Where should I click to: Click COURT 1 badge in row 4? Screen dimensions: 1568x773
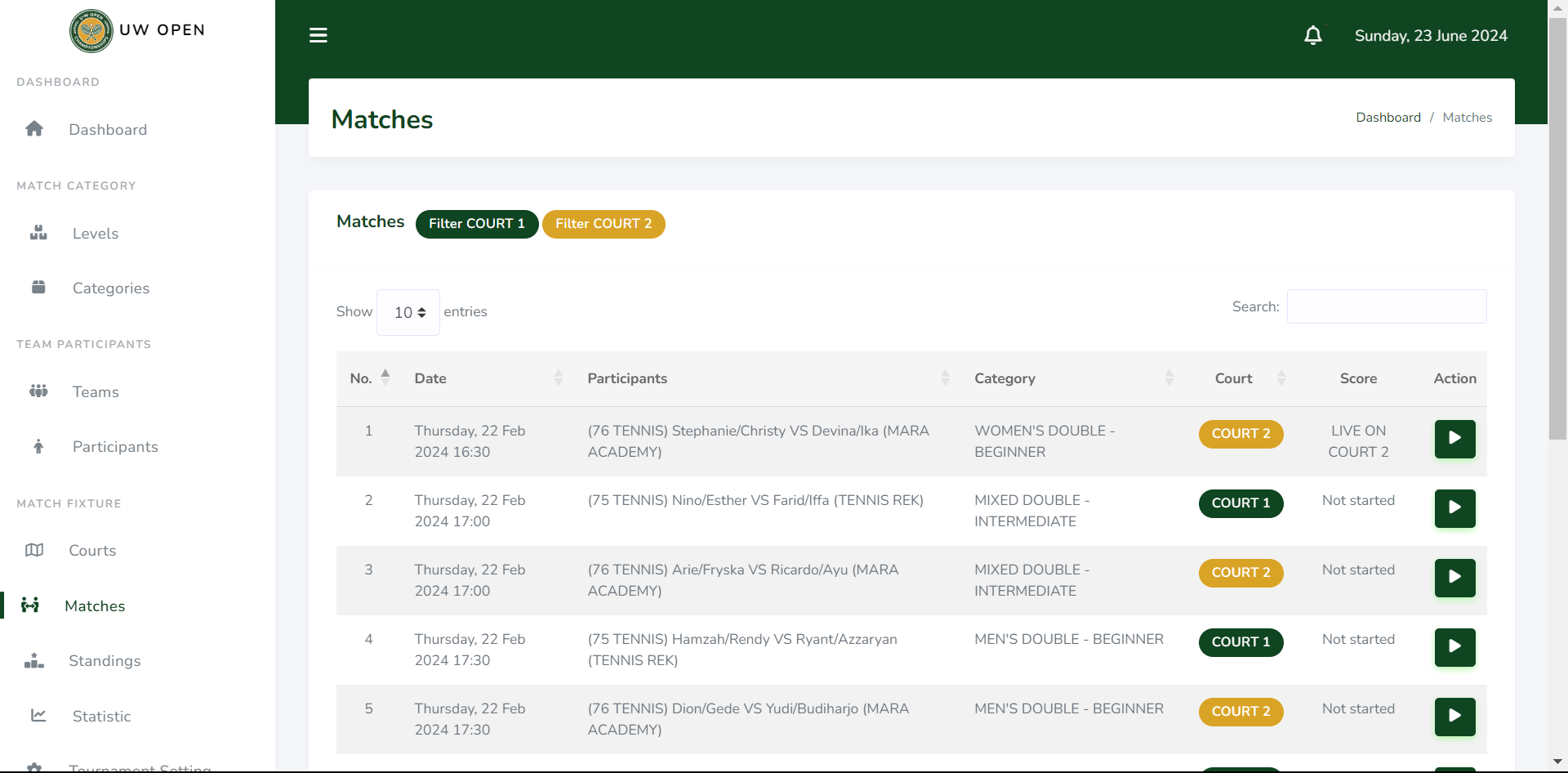(x=1241, y=642)
